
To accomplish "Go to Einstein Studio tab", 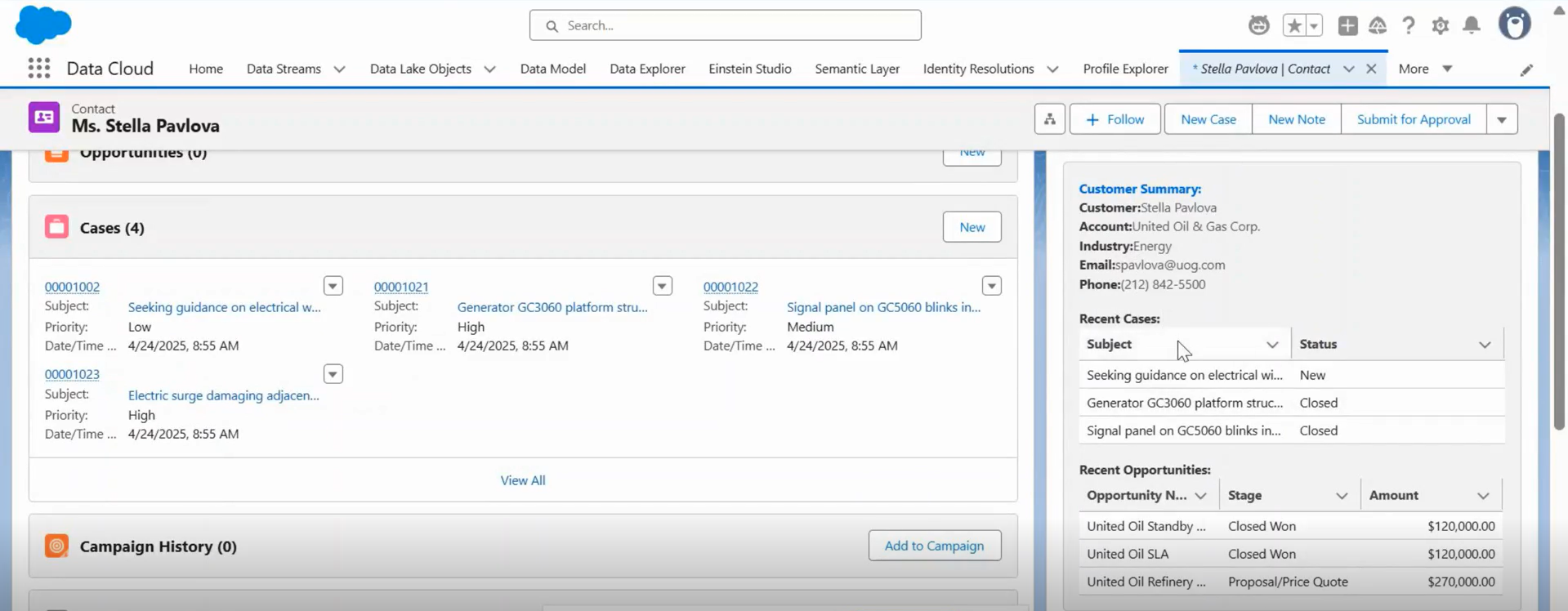I will (x=749, y=69).
